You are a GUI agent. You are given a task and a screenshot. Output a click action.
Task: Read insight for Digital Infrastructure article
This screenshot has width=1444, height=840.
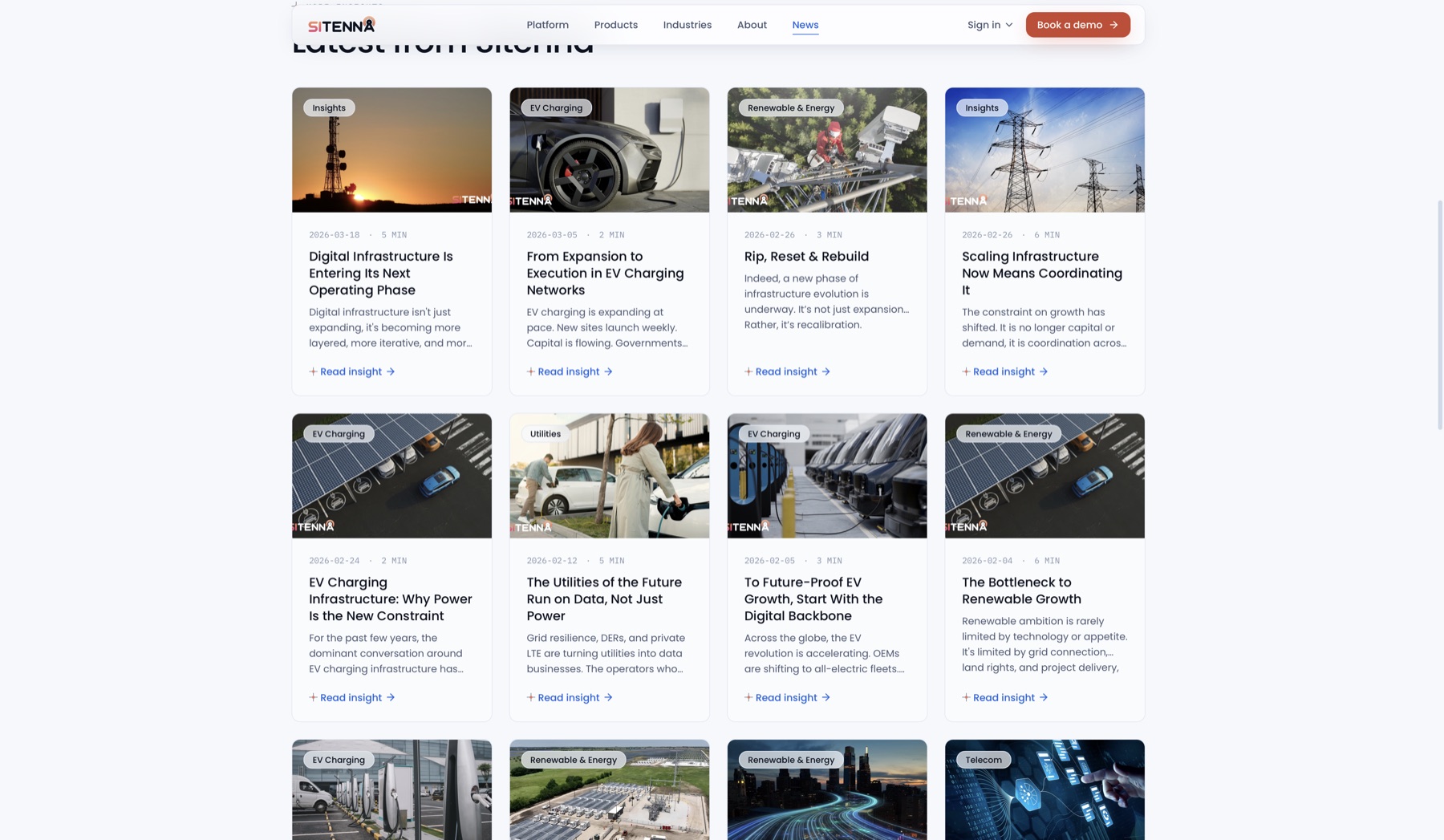click(352, 371)
